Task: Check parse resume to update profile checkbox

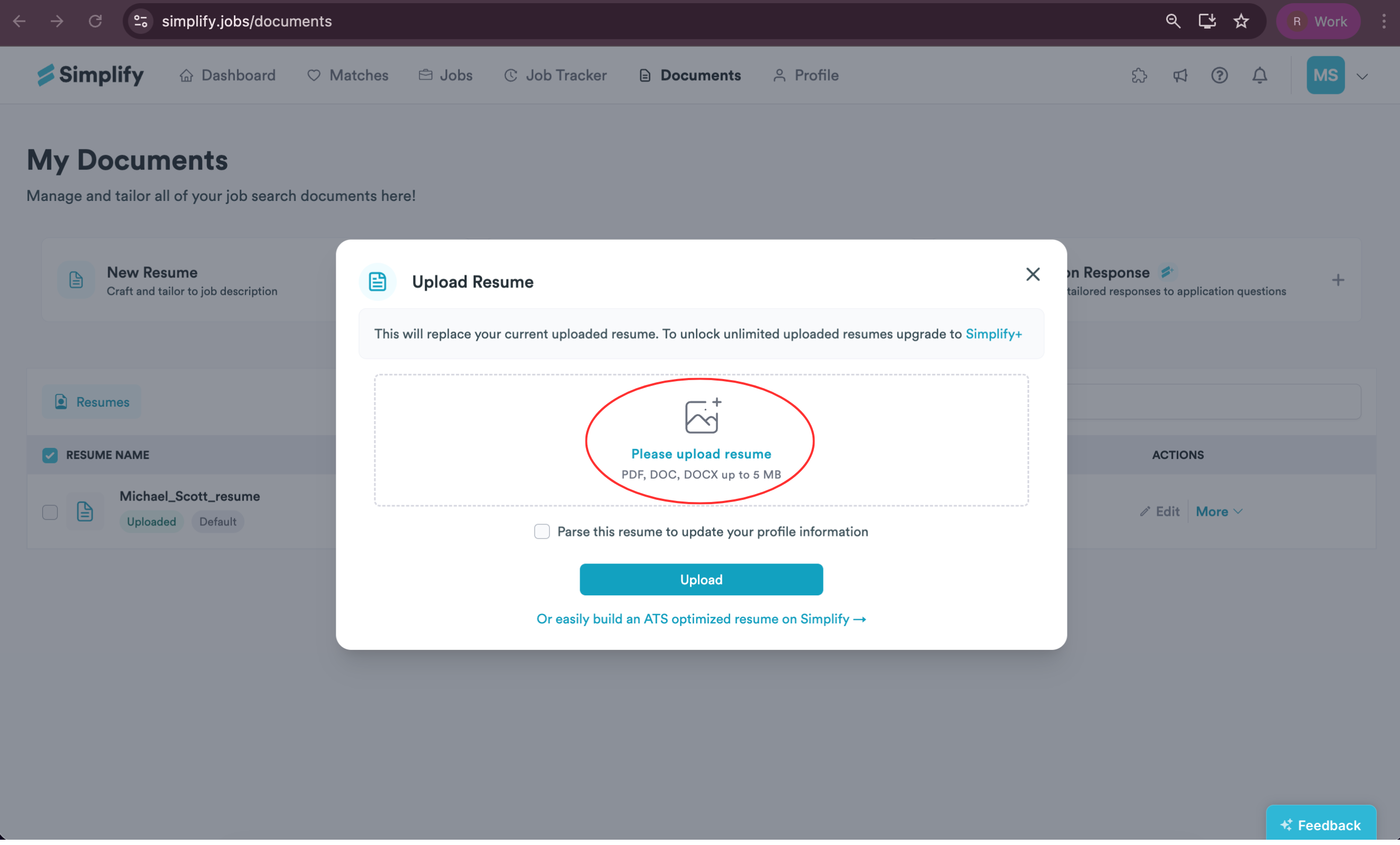Action: [541, 532]
